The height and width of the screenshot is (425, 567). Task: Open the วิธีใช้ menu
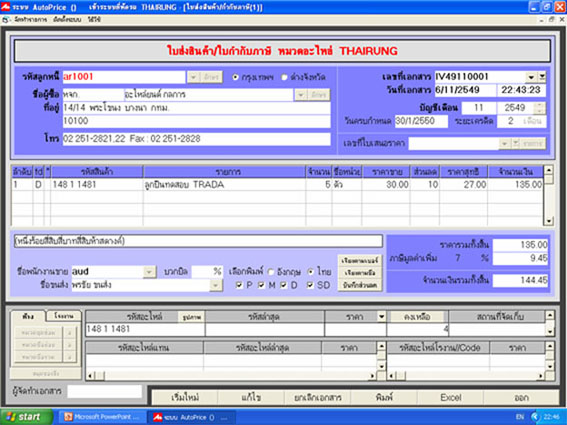tap(94, 20)
